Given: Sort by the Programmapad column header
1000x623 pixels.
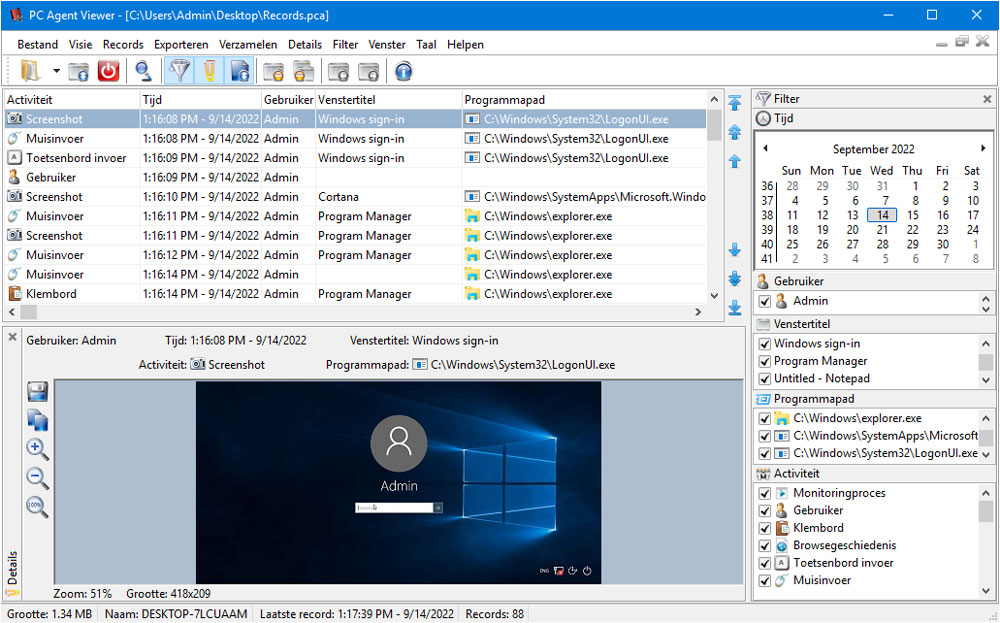Looking at the screenshot, I should [x=584, y=100].
